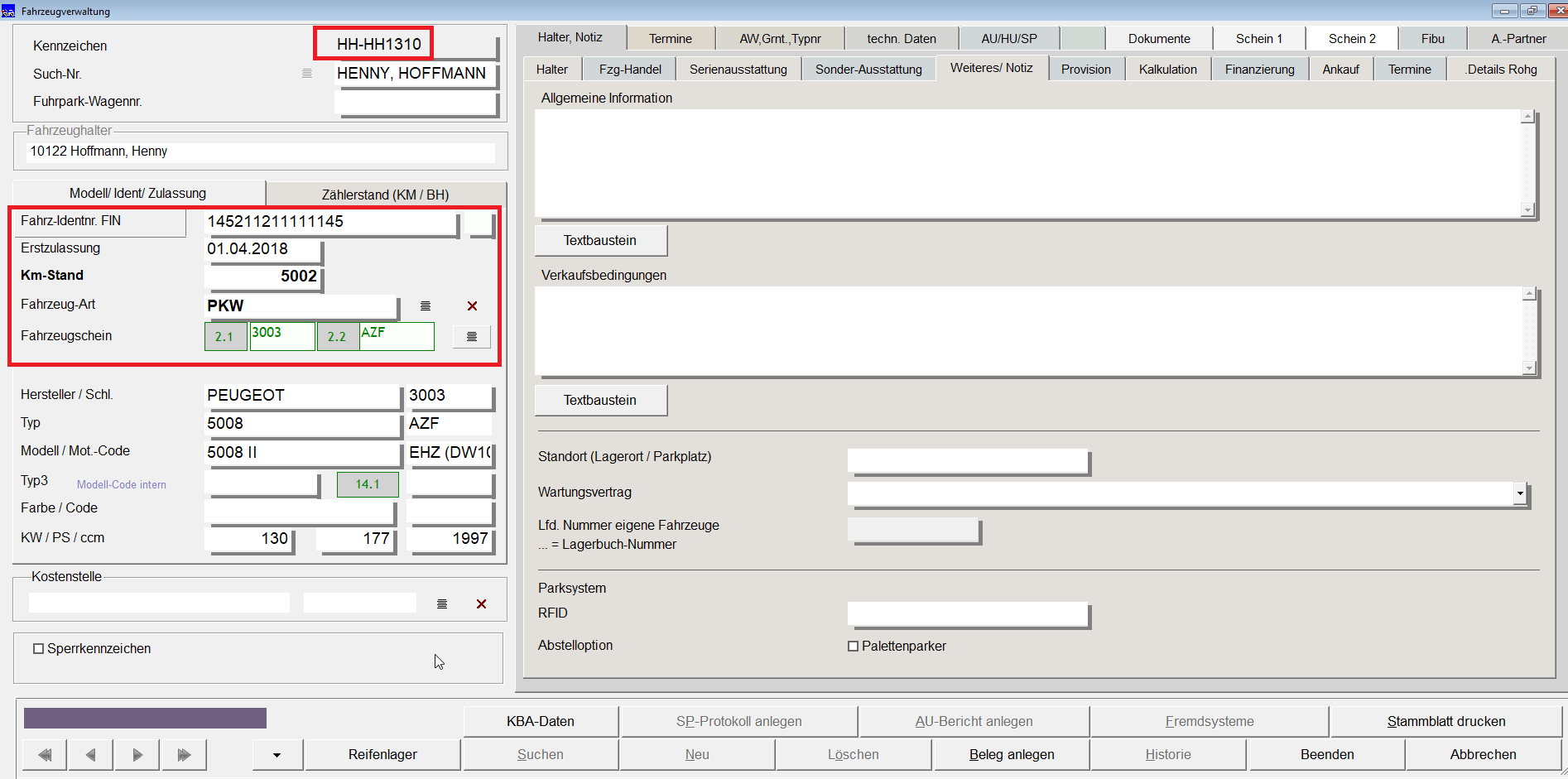Enable Palettenparker checkbox

(853, 647)
